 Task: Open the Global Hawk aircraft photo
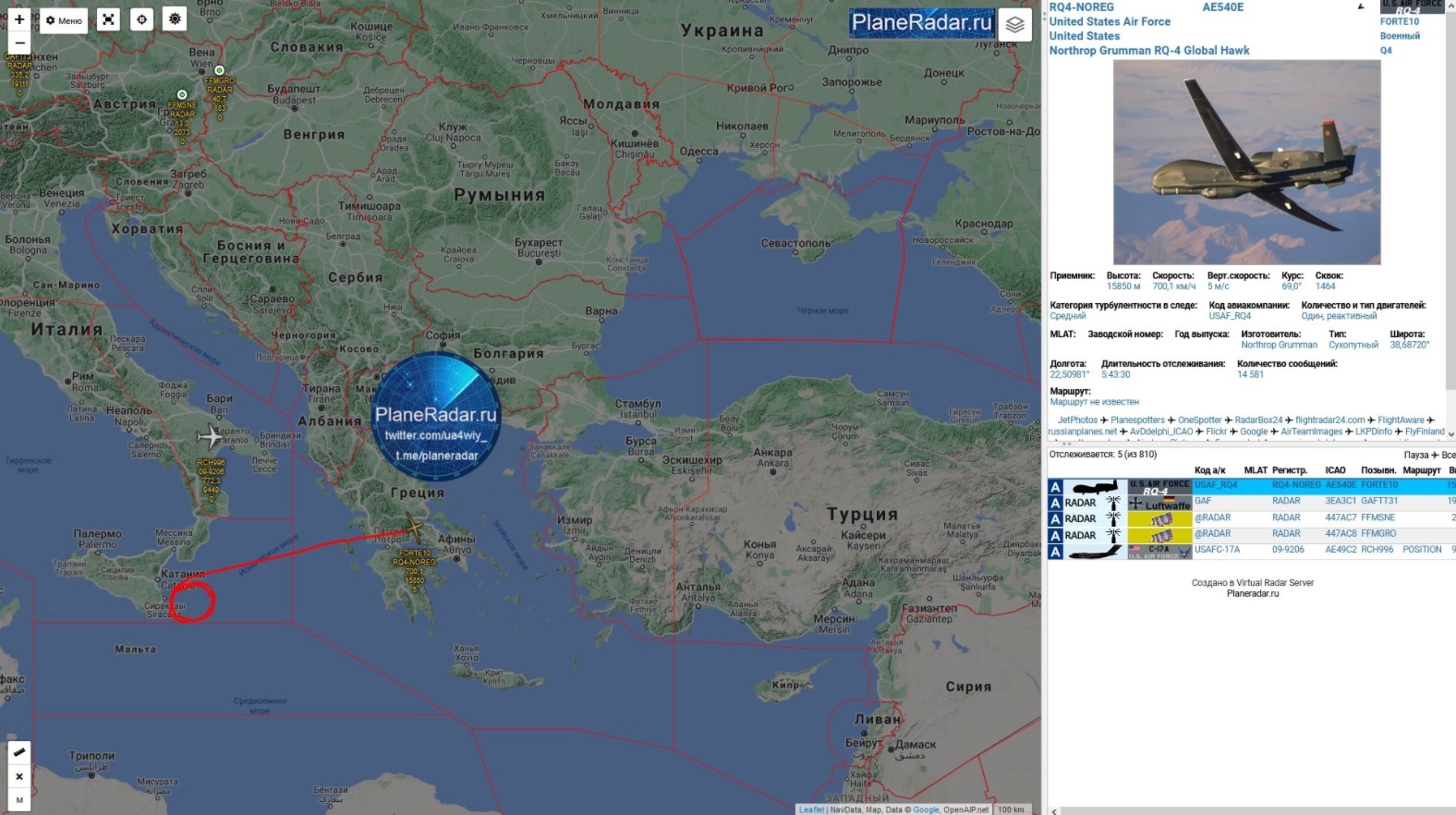(1246, 163)
